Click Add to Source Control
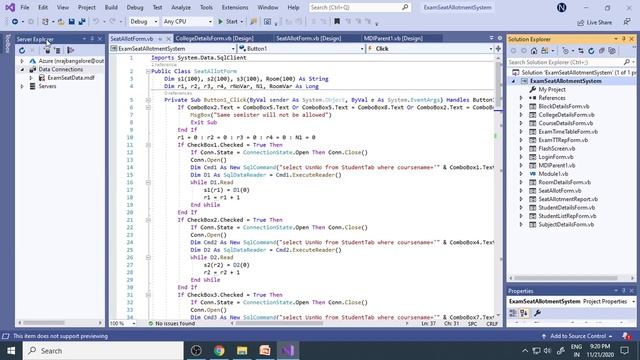 click(x=578, y=336)
